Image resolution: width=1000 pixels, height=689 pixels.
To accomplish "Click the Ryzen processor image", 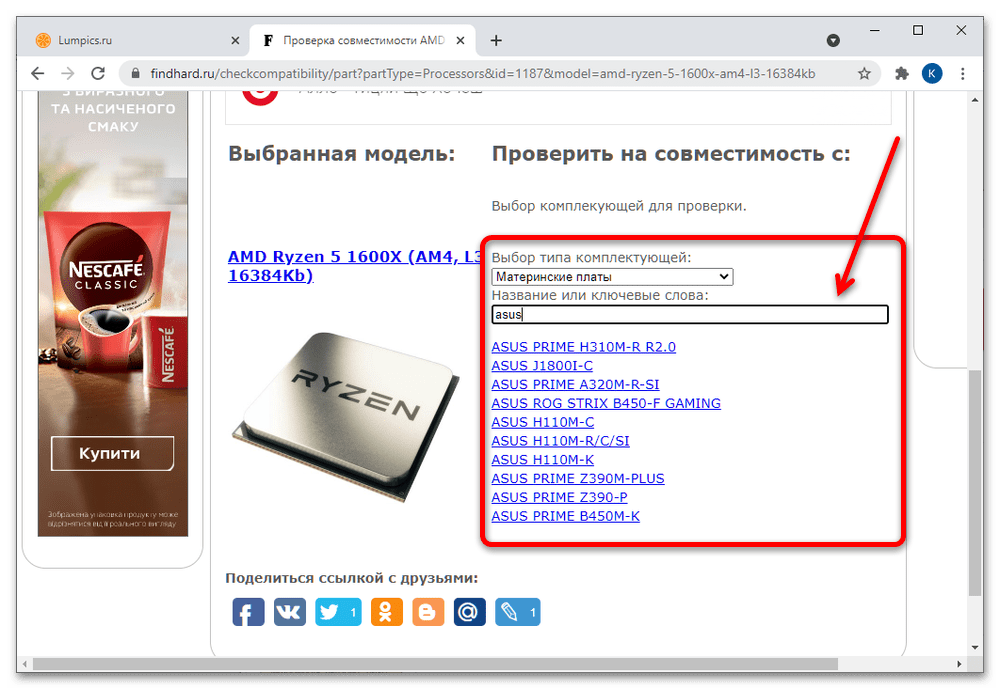I will point(346,416).
